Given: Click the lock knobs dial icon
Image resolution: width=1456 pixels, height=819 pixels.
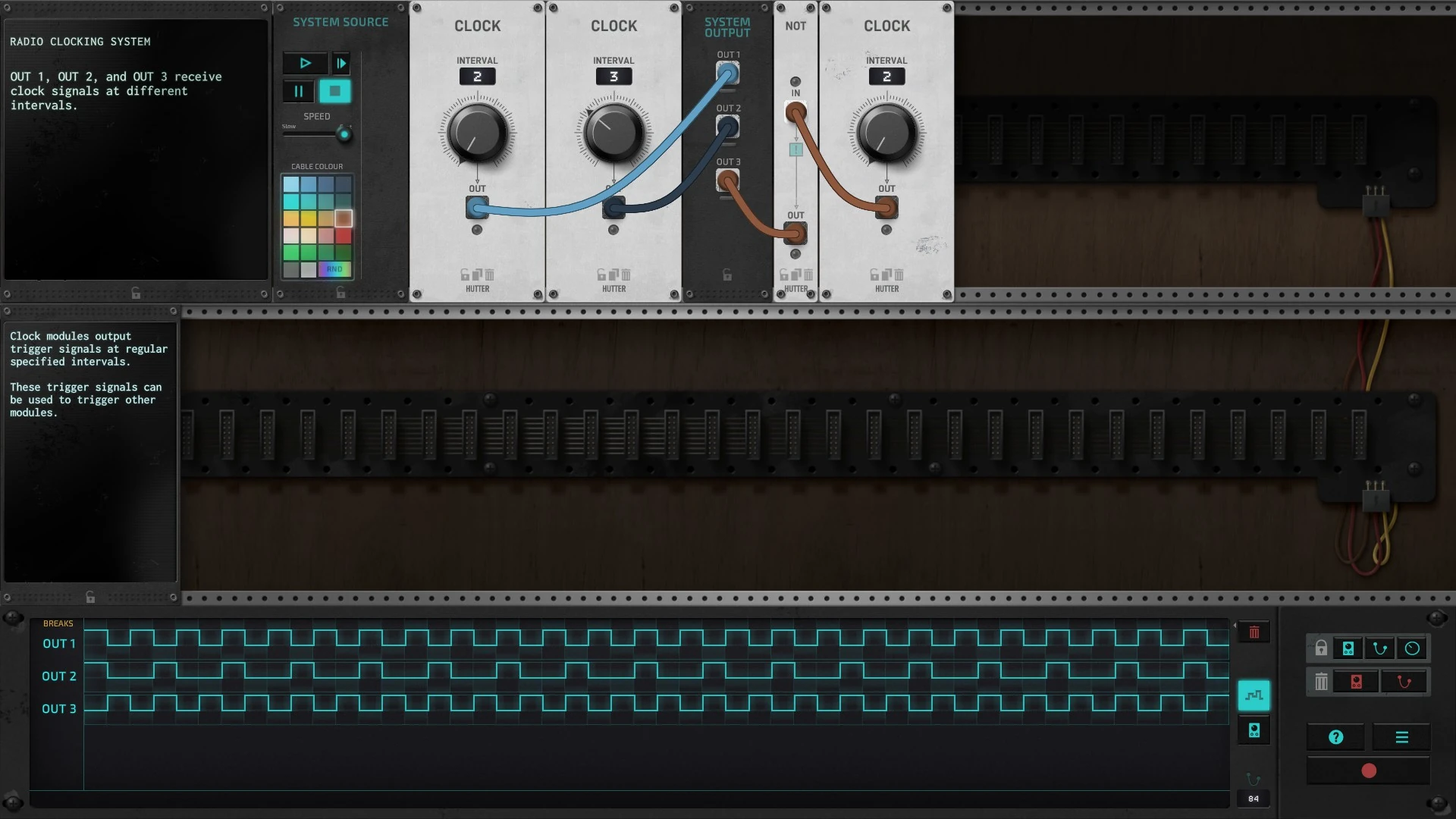Looking at the screenshot, I should (x=1412, y=648).
